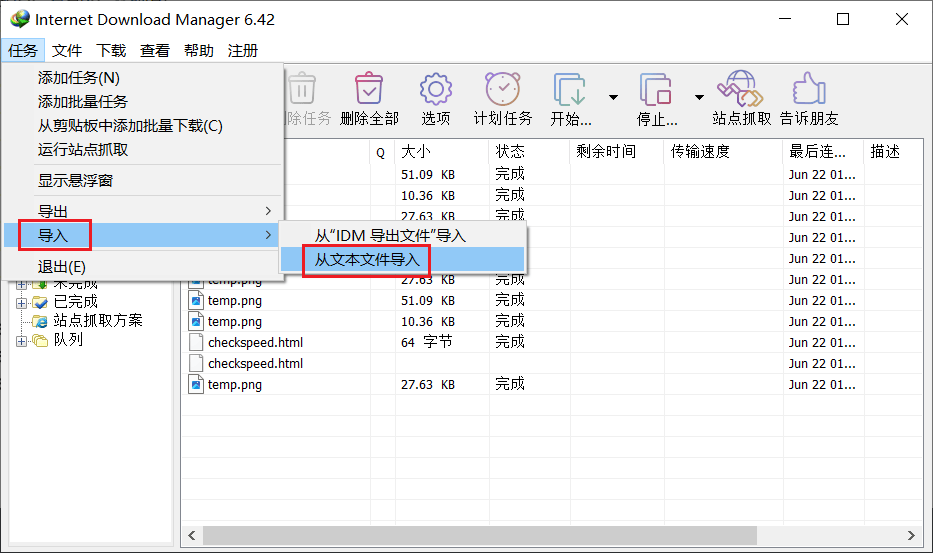This screenshot has height=553, width=933.
Task: Select Import from text file (从文本文件导入)
Action: coord(366,260)
